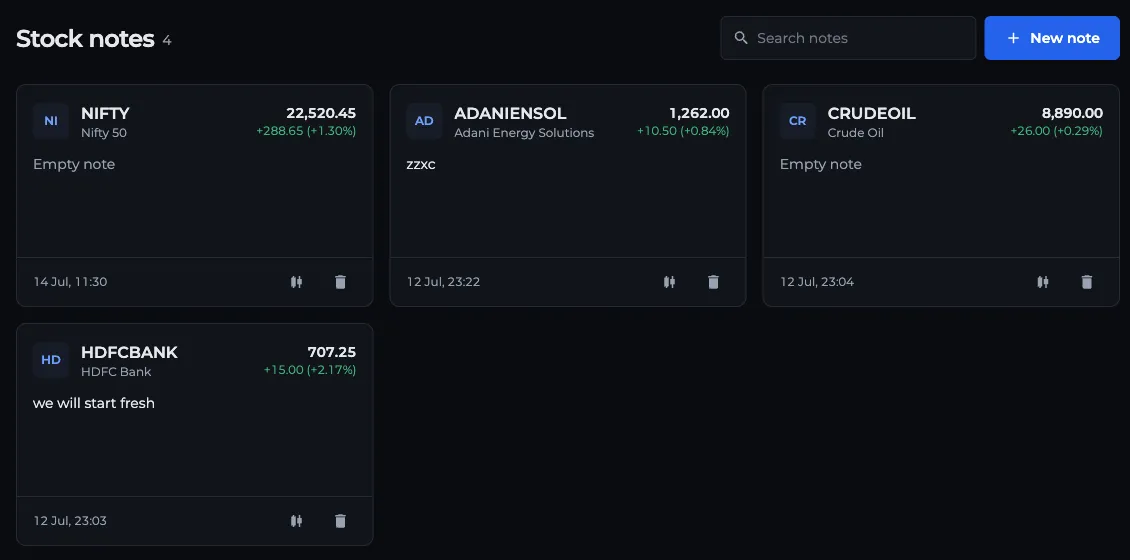Click the price 707.25
This screenshot has width=1130, height=560.
(332, 352)
